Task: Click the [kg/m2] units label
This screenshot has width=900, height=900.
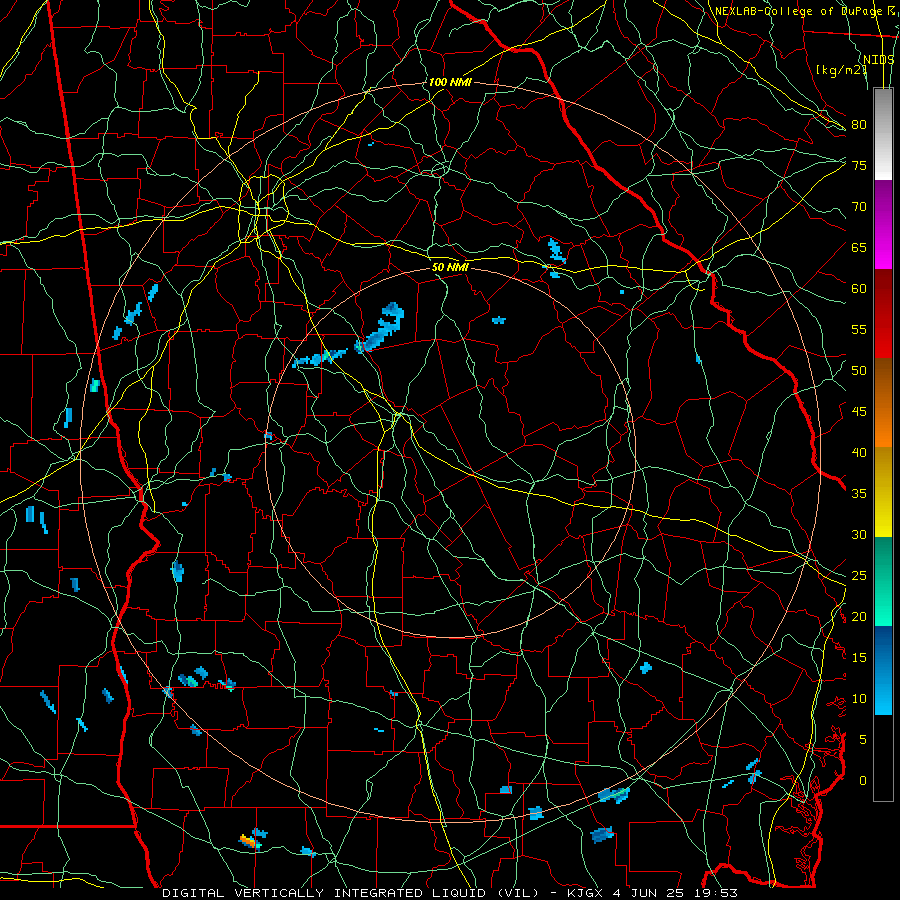Action: click(841, 70)
